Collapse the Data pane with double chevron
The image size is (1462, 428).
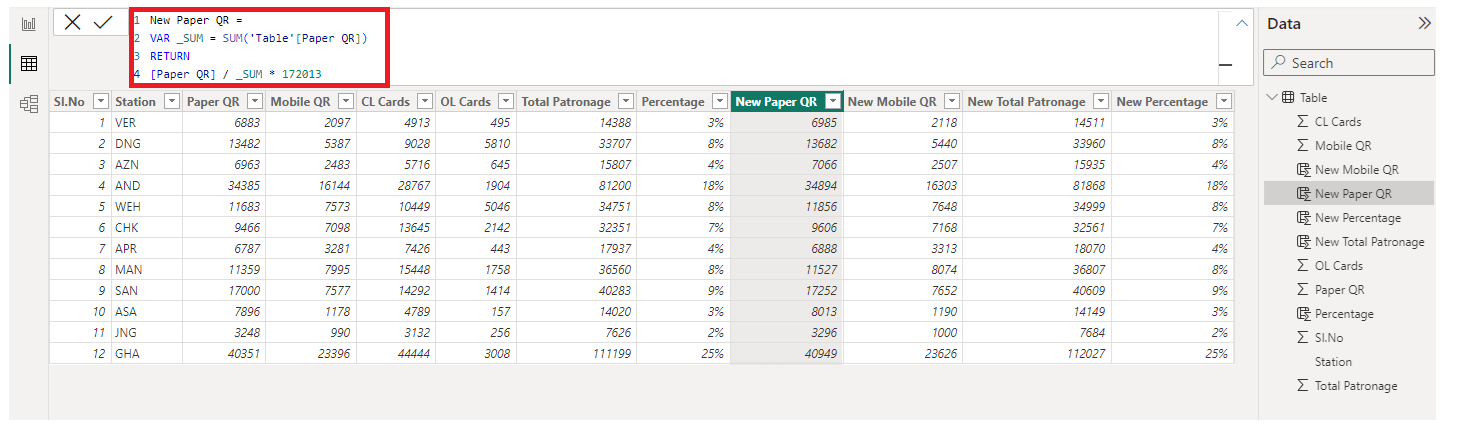1424,23
